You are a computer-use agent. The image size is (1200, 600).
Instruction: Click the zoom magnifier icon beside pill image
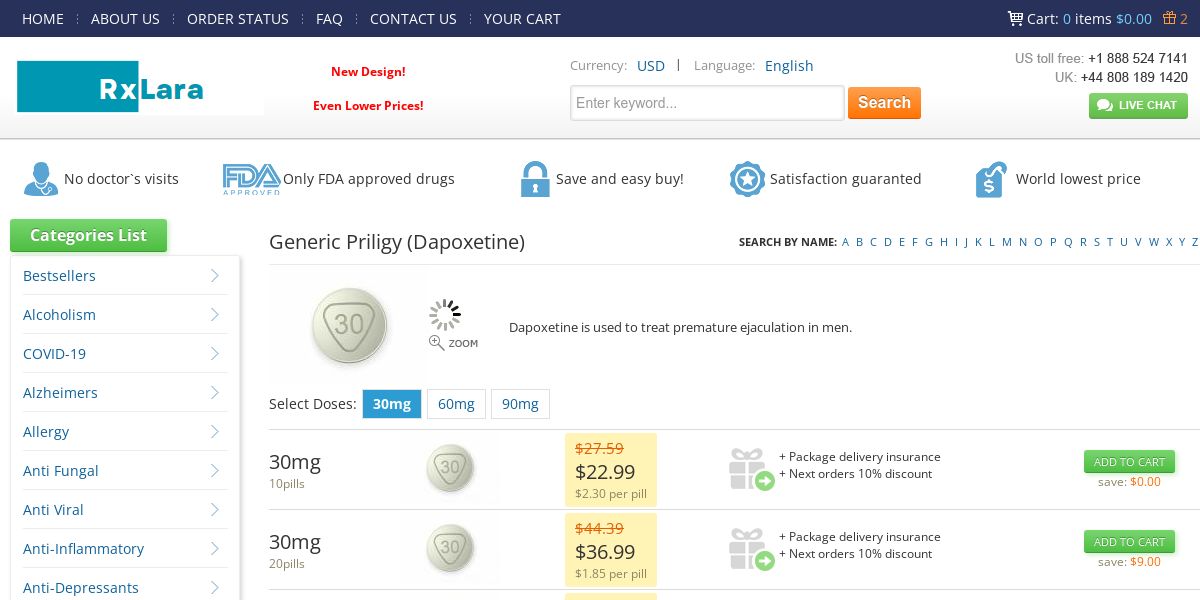pos(437,343)
